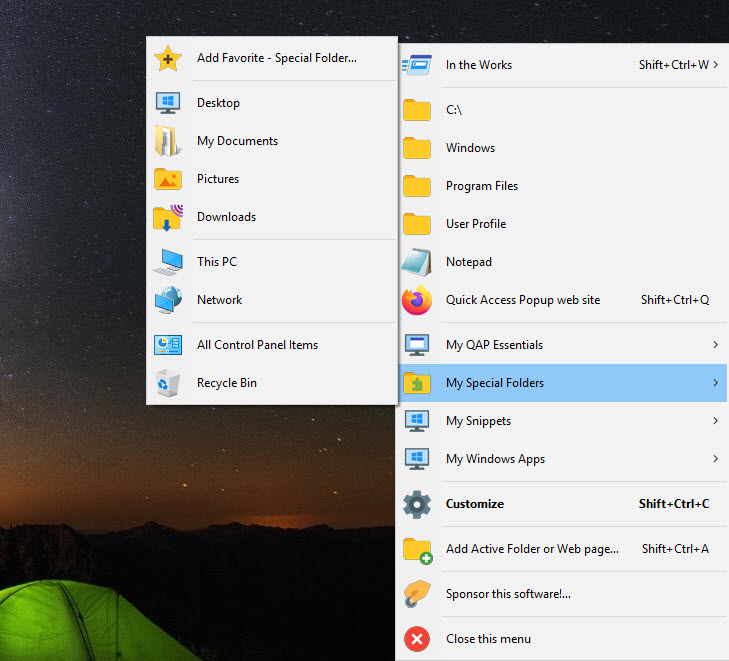Expand My QAP Essentials submenu arrow
The width and height of the screenshot is (729, 661).
716,345
